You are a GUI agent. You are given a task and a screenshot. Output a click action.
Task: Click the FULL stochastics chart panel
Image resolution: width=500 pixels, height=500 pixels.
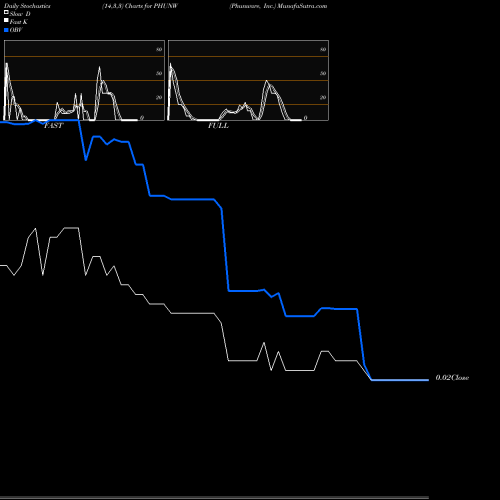[x=248, y=80]
